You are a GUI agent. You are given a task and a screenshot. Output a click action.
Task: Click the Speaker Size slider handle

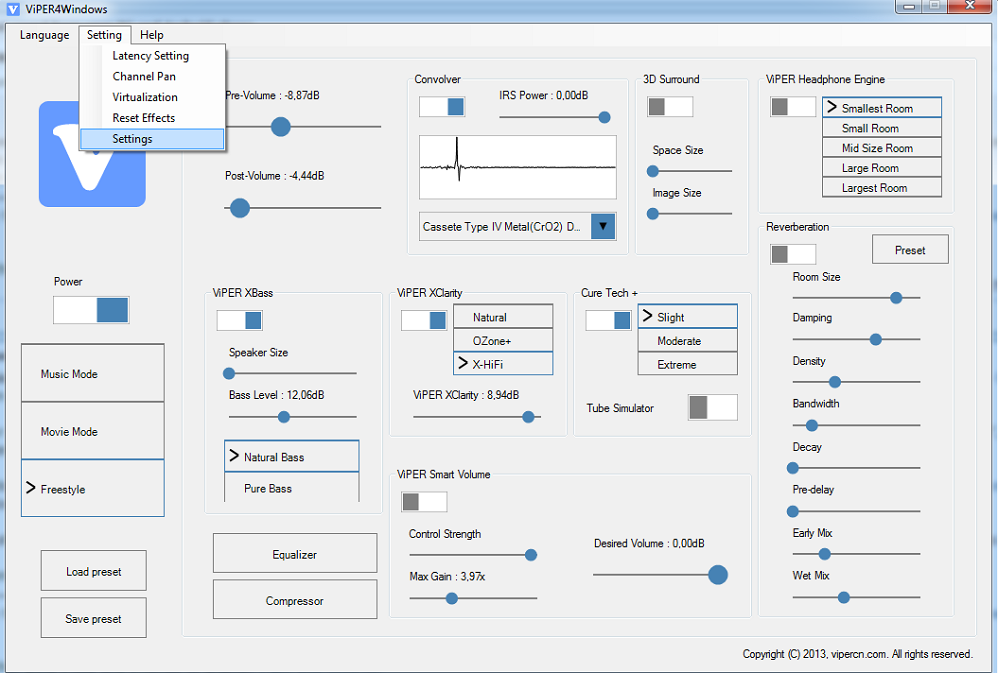pos(229,374)
